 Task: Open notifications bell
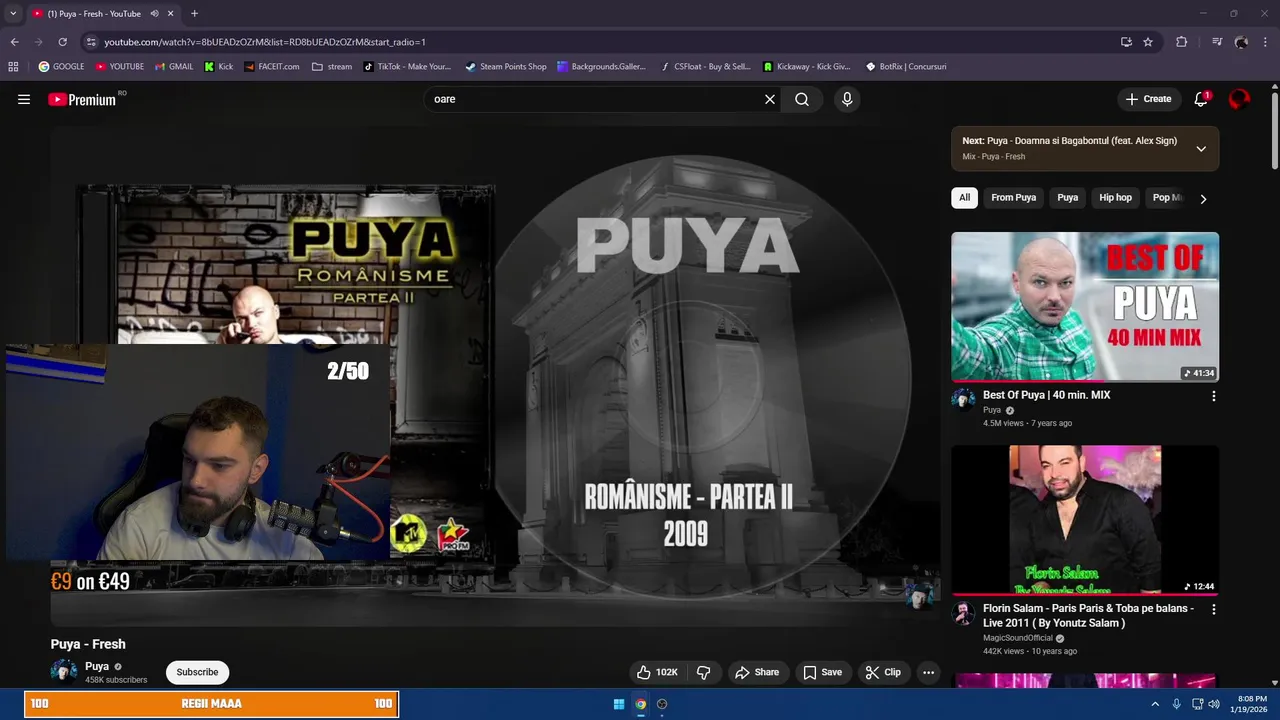point(1201,99)
